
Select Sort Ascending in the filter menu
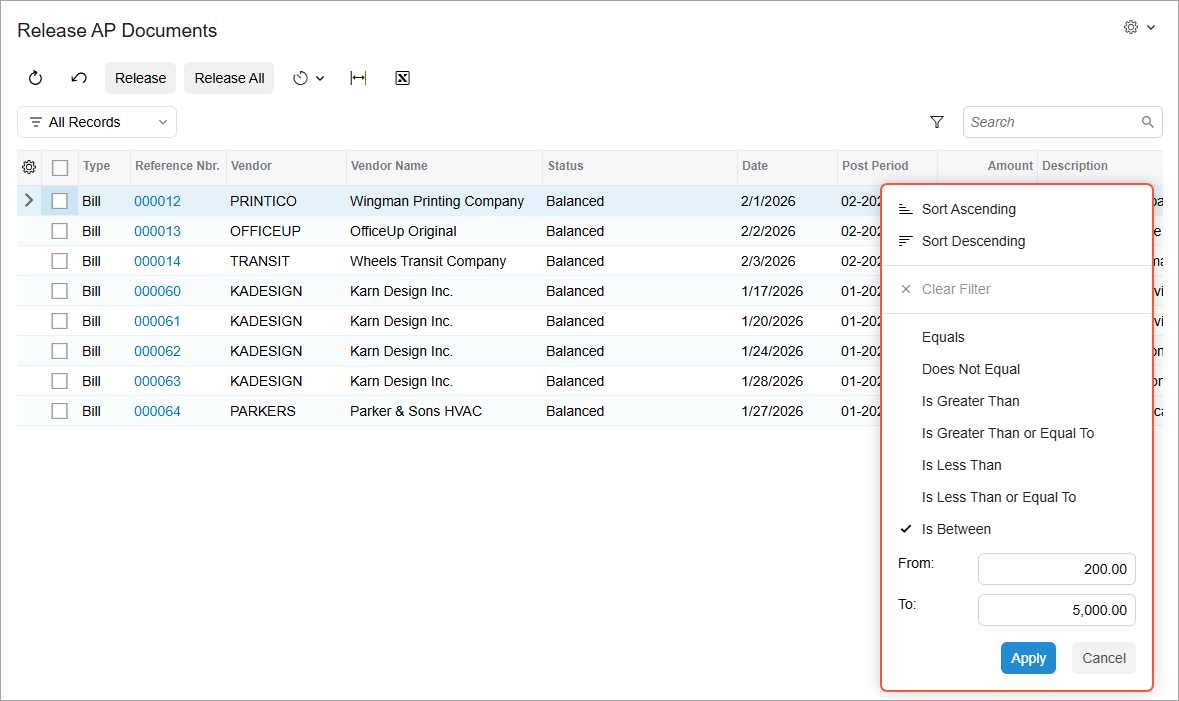tap(968, 209)
